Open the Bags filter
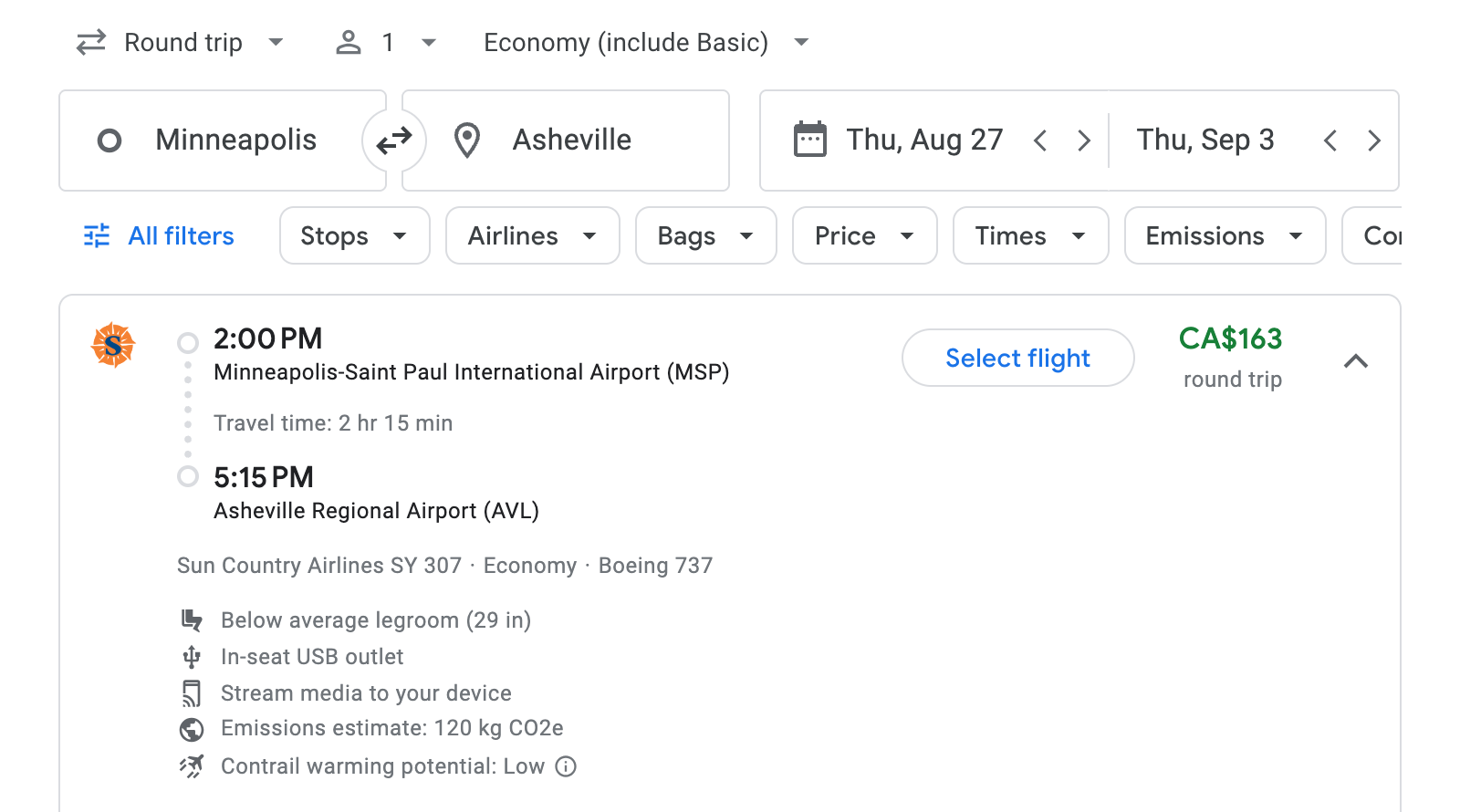 pyautogui.click(x=705, y=235)
